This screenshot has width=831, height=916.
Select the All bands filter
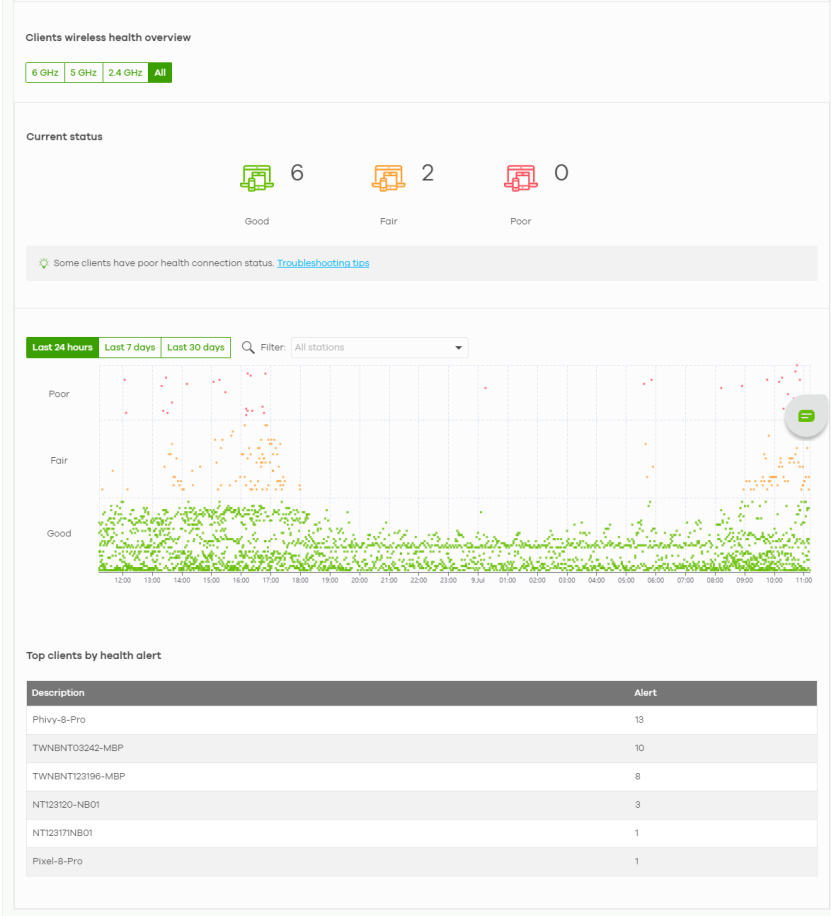(160, 73)
